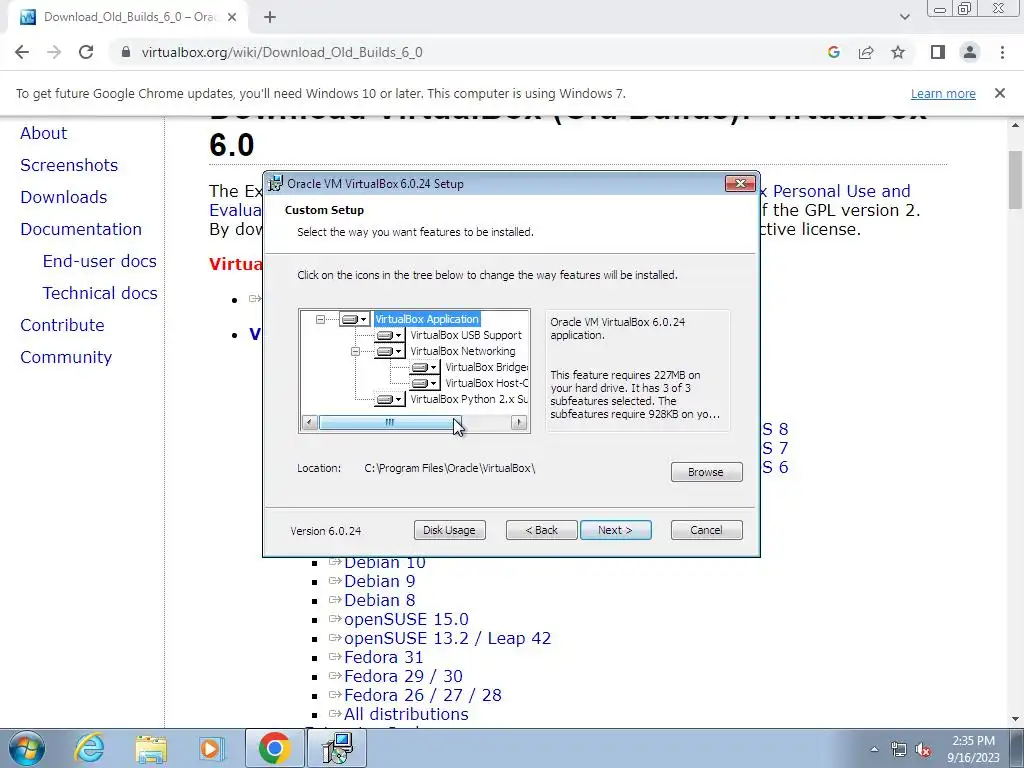Click the site lock icon in address bar

tap(126, 52)
